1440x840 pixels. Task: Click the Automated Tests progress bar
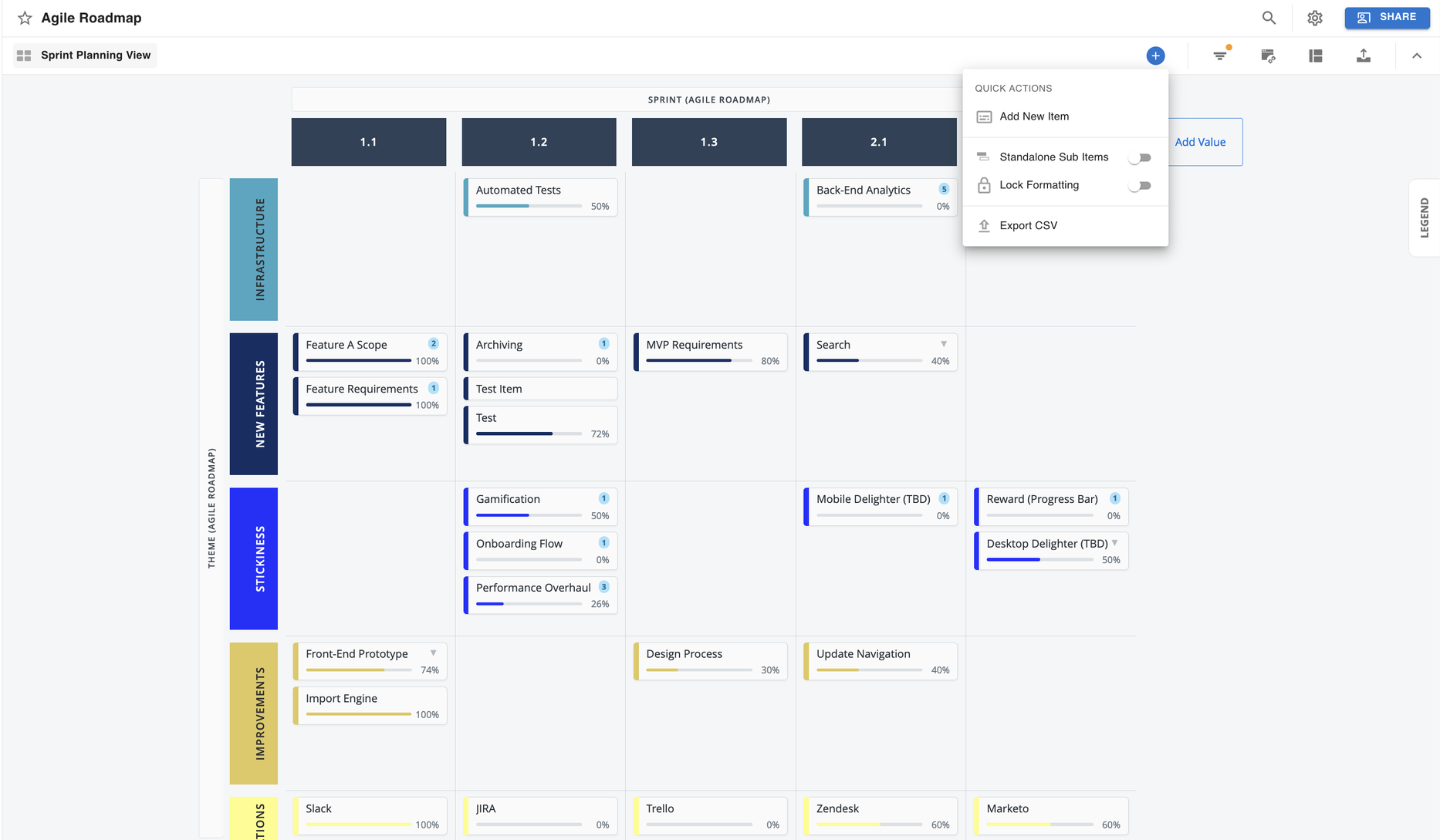pyautogui.click(x=529, y=206)
